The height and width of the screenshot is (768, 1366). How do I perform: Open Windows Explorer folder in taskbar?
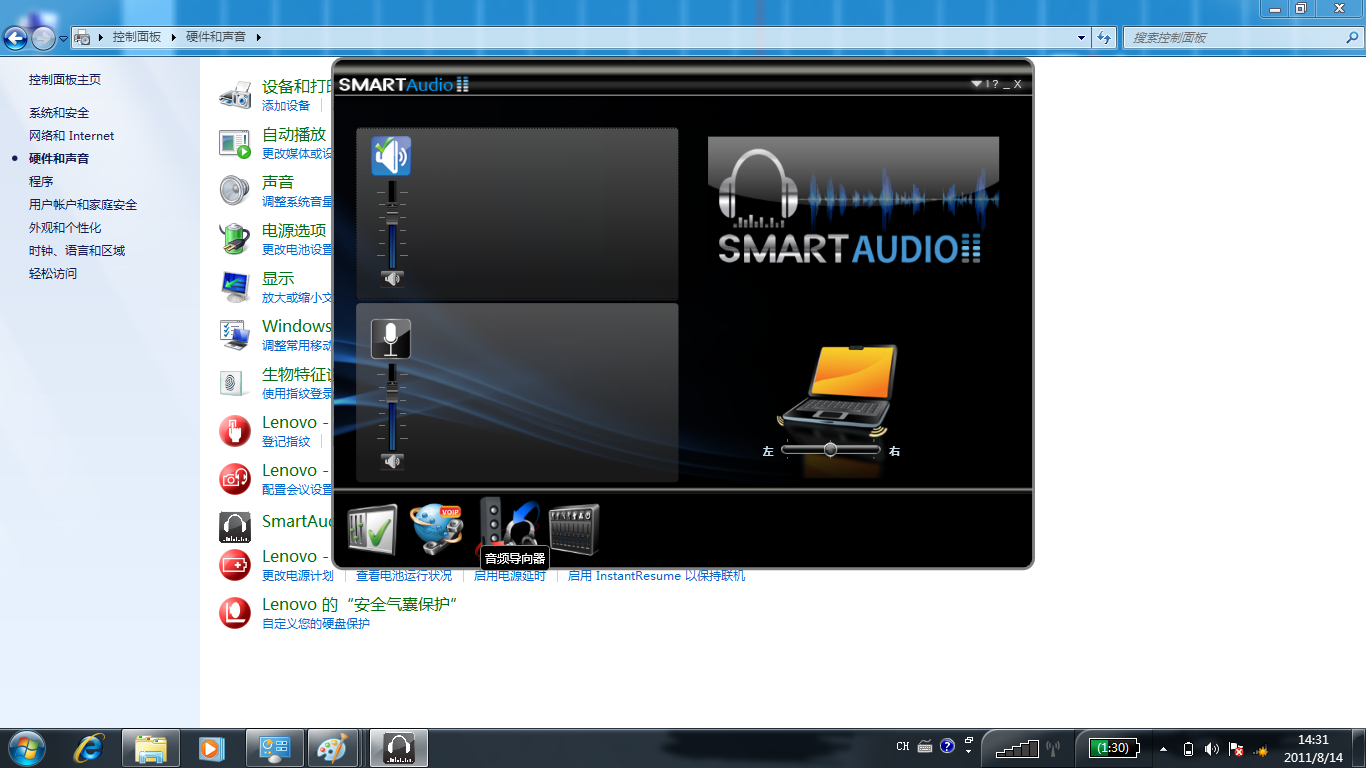click(x=151, y=748)
